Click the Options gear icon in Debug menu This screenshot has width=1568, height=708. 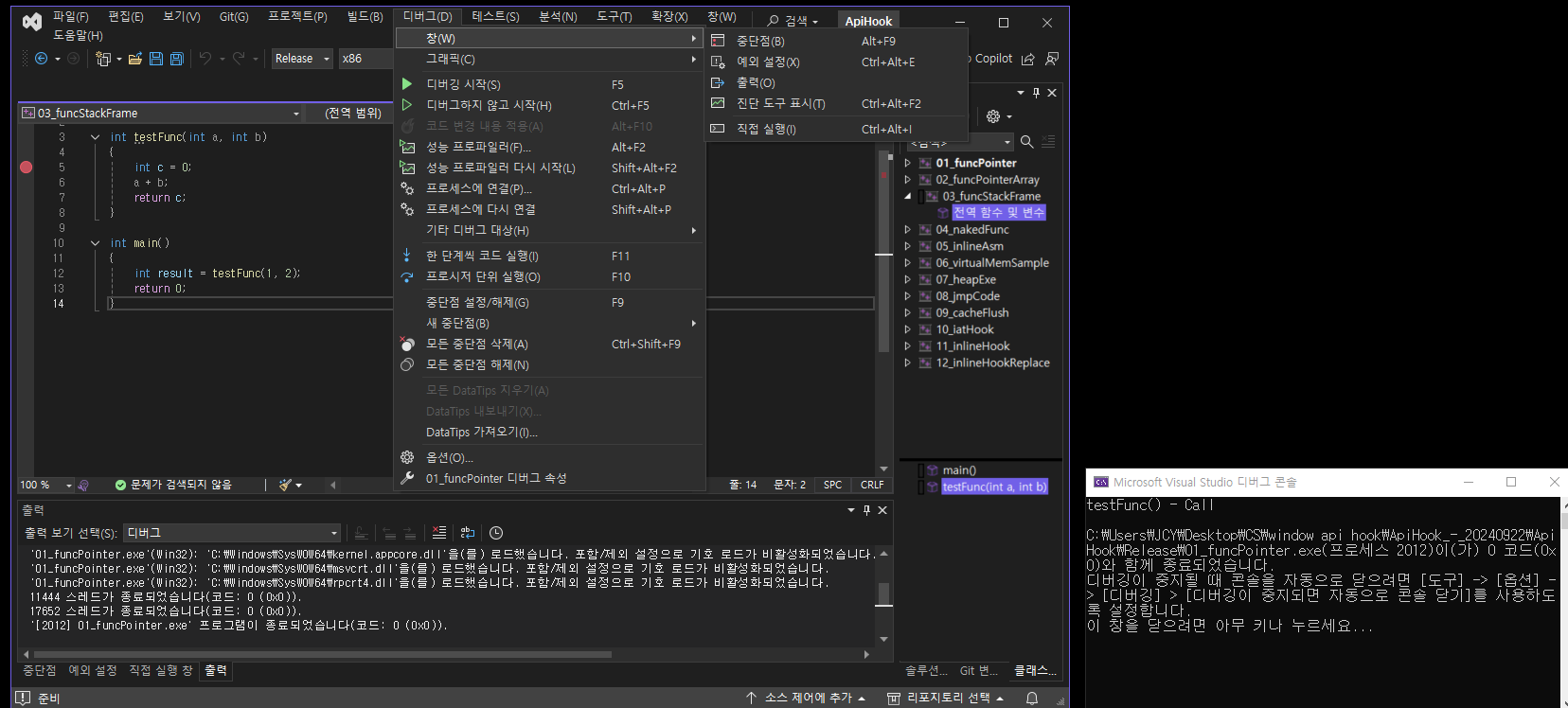click(x=407, y=457)
